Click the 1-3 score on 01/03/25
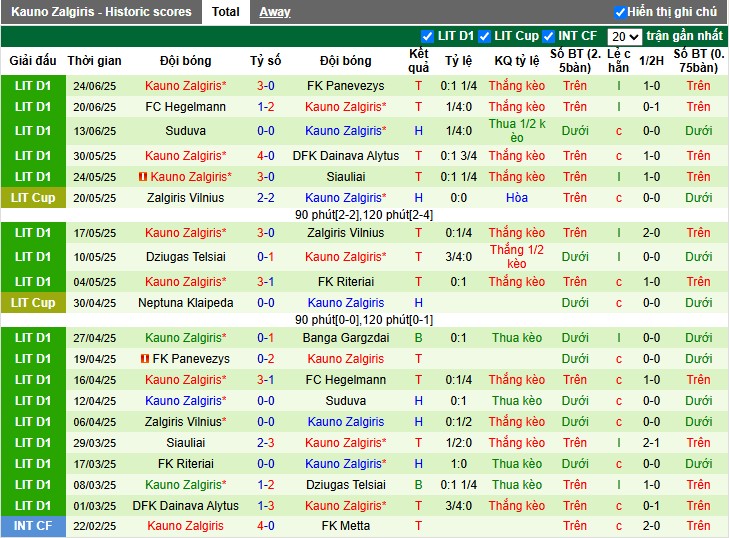 (265, 505)
